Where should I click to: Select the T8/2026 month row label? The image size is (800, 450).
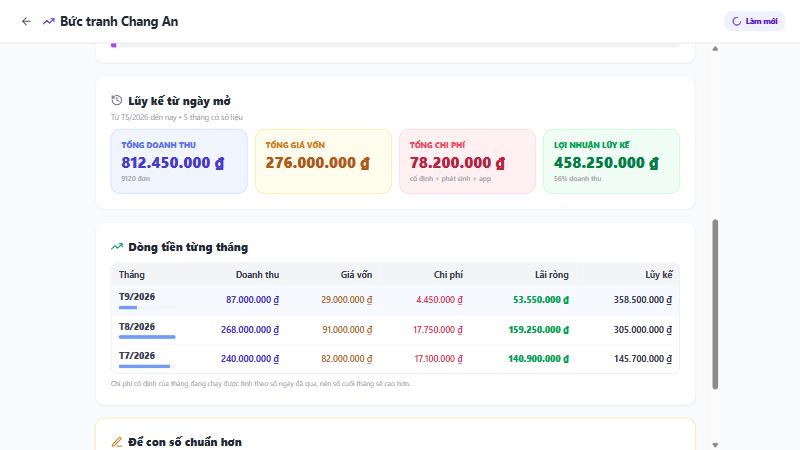137,327
